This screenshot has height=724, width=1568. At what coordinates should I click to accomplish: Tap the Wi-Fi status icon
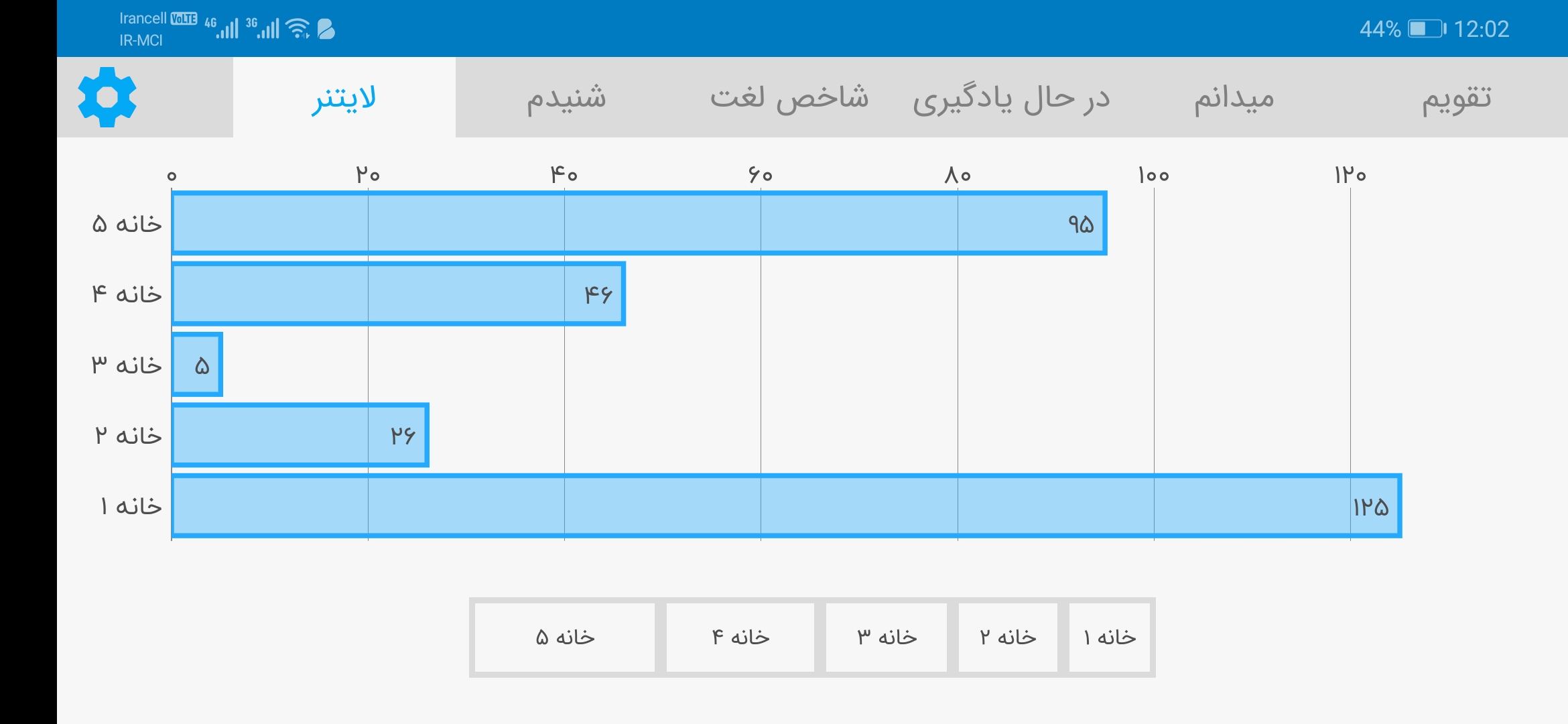click(x=298, y=28)
